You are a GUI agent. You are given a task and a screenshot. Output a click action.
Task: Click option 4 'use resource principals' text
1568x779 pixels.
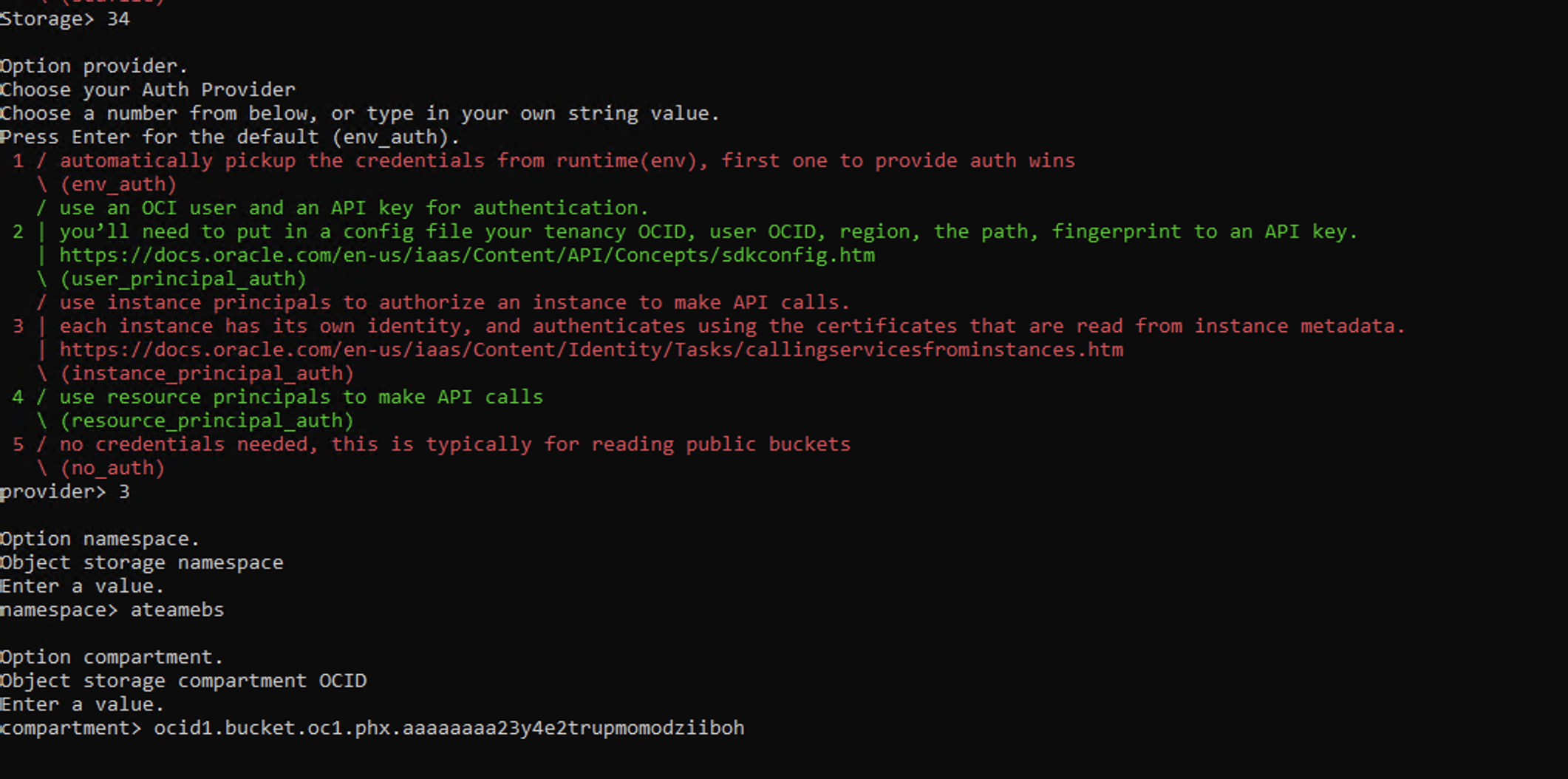coord(301,397)
